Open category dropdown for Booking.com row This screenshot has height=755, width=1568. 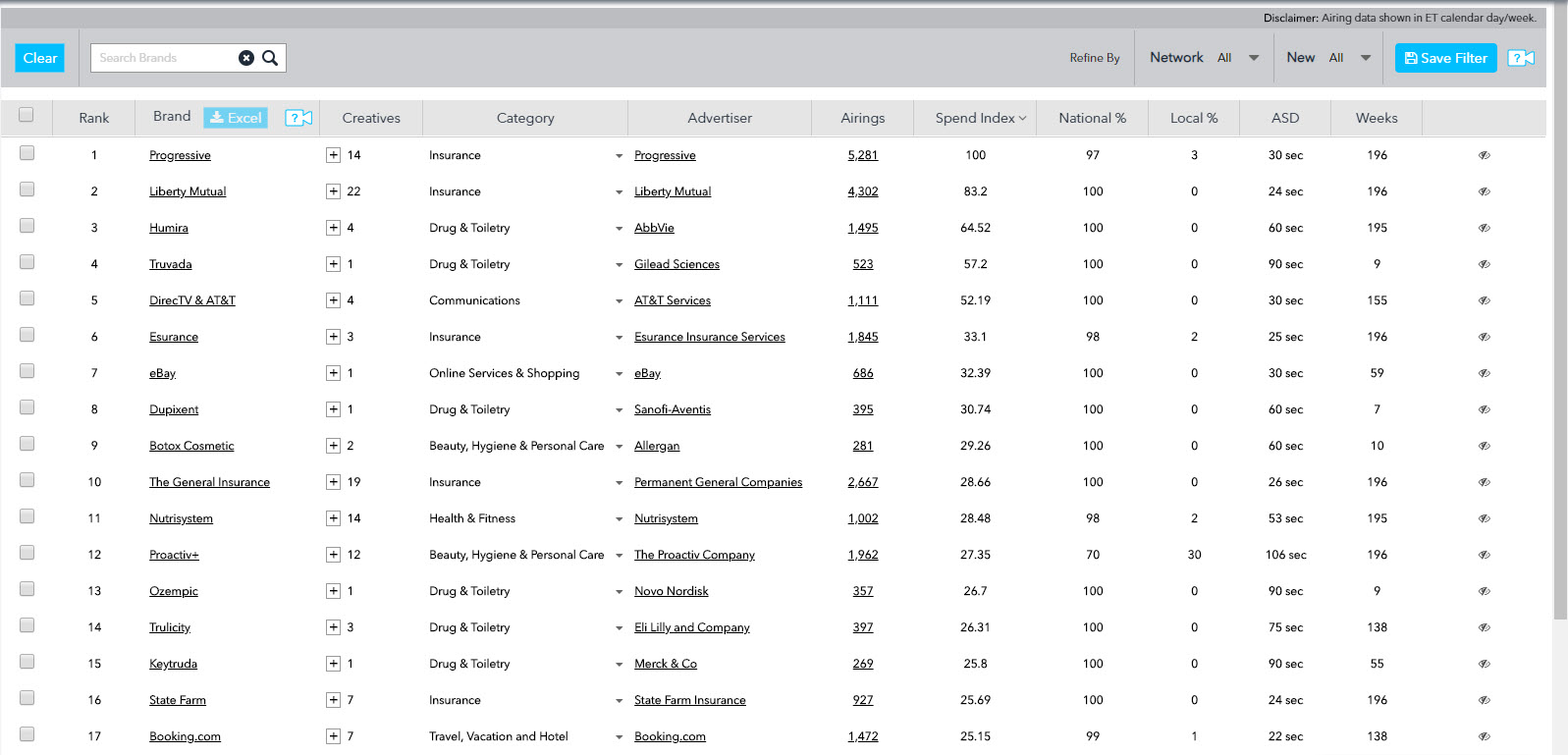pos(619,737)
